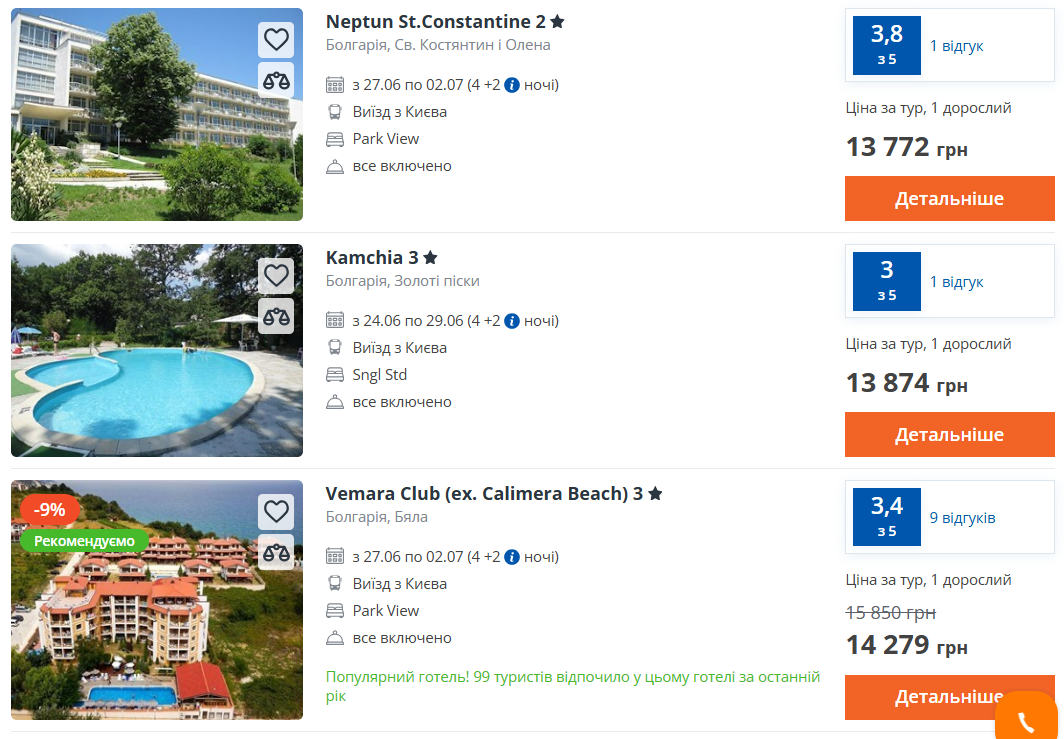
Task: Open the nights info tooltip on Vemara dates
Action: pyautogui.click(x=511, y=556)
